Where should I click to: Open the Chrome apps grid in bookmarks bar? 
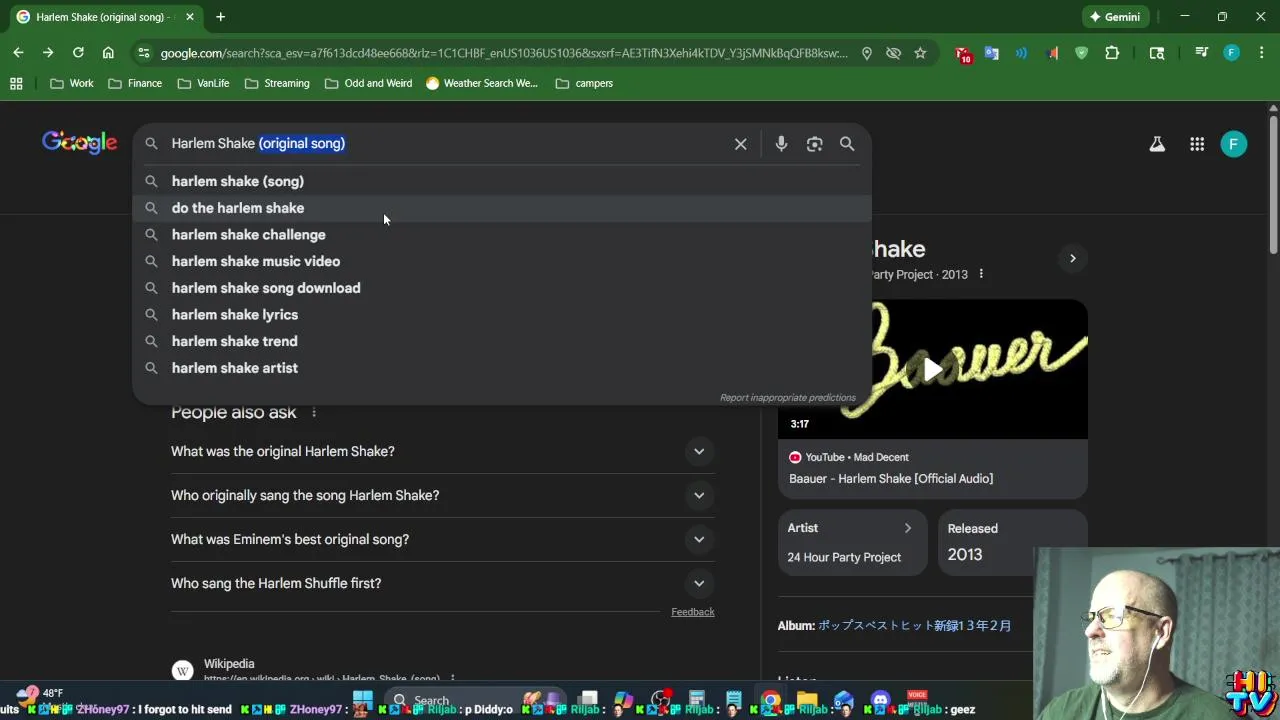[16, 83]
